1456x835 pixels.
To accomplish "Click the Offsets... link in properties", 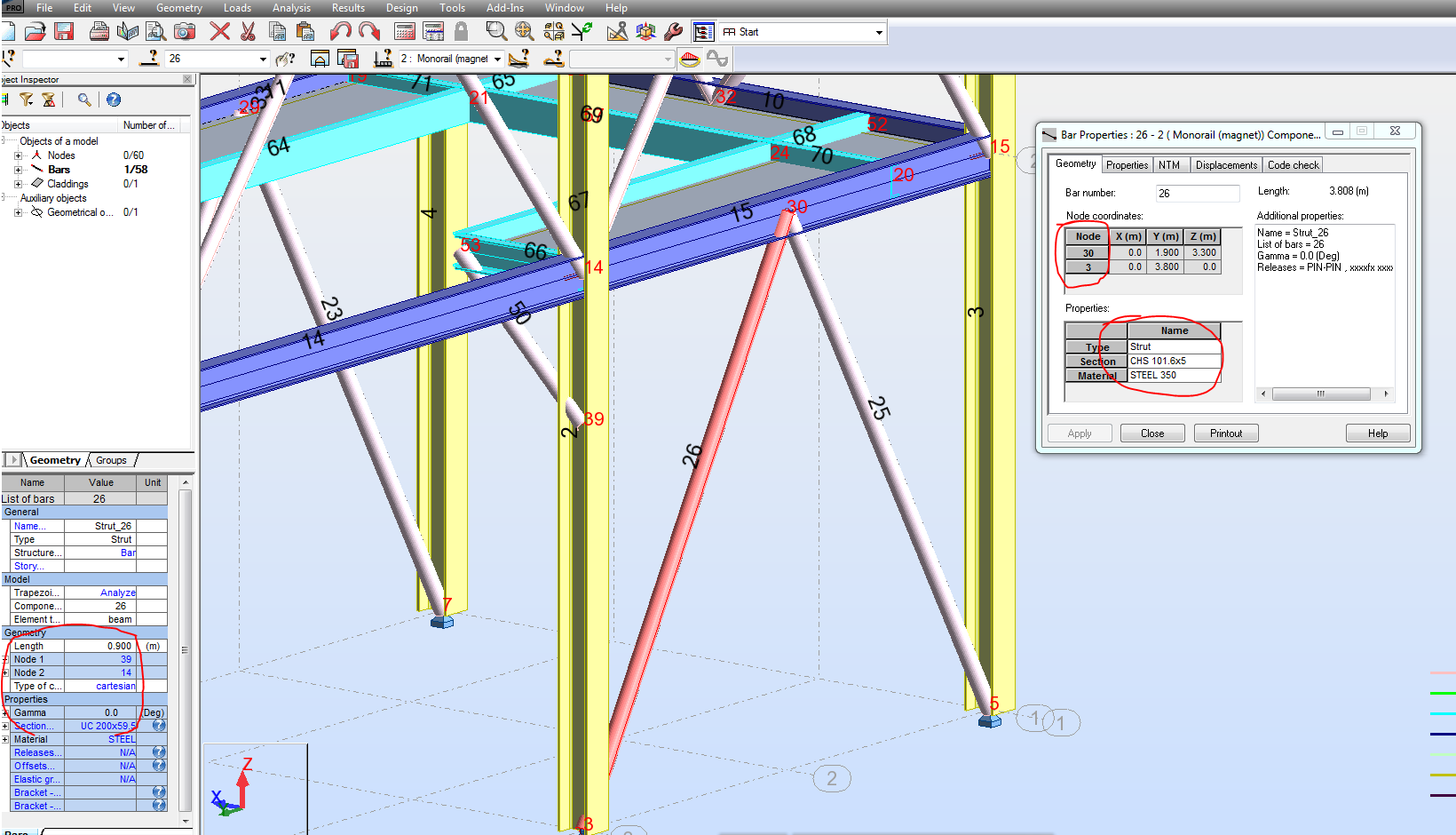I will (34, 766).
